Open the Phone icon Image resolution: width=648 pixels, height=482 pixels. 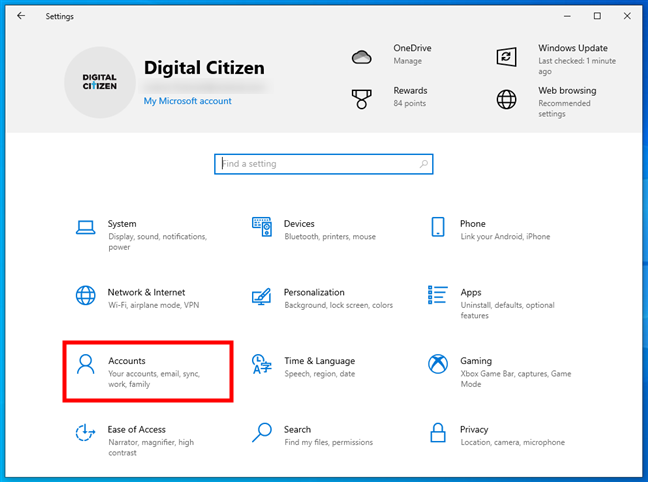click(x=438, y=227)
